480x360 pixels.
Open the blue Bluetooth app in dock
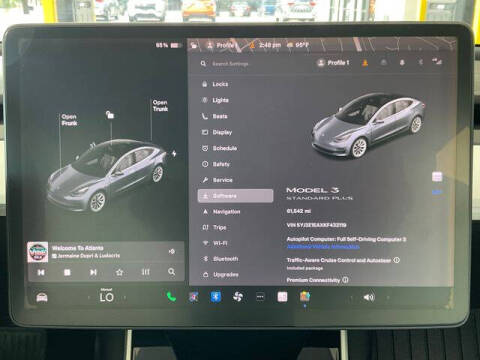[x=216, y=296]
